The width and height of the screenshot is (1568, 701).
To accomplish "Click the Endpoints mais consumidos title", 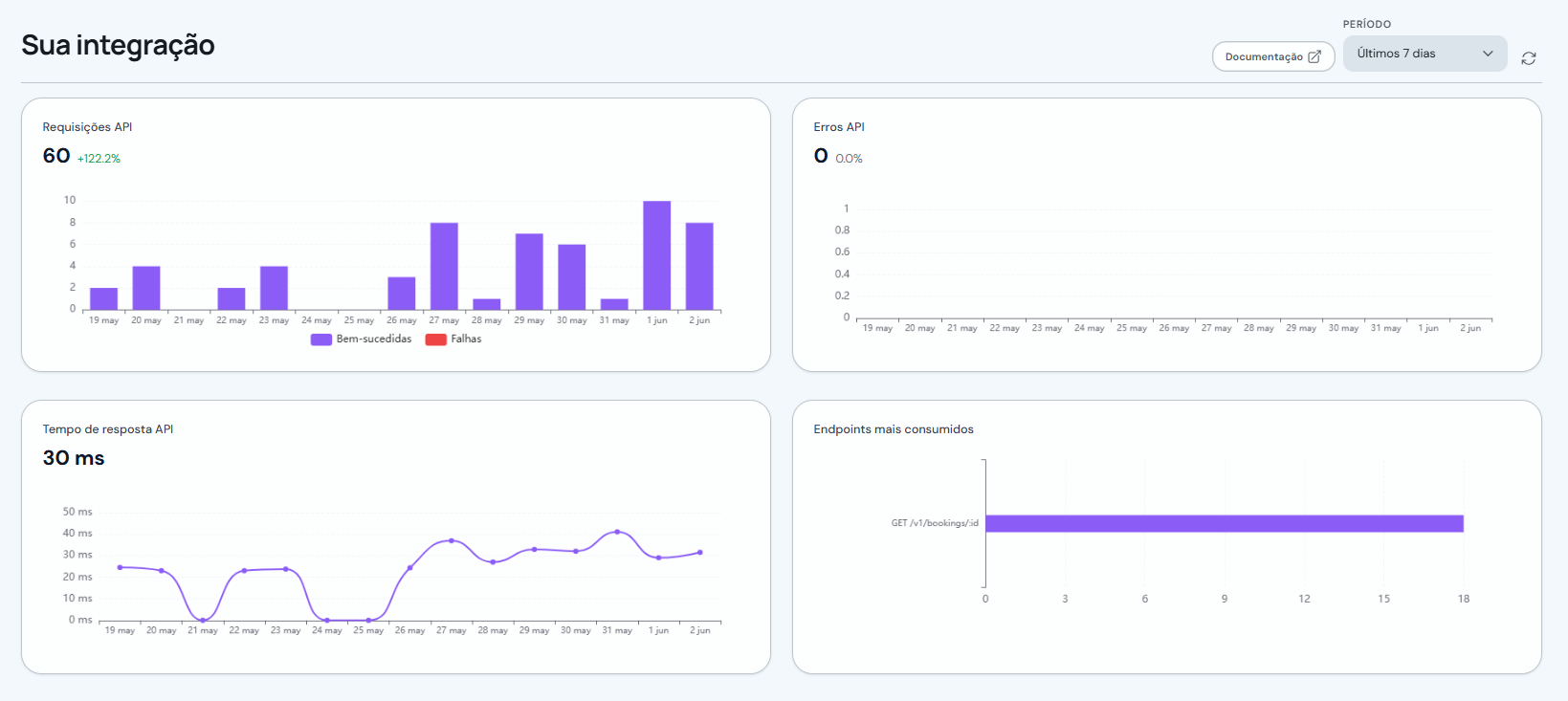I will 894,429.
